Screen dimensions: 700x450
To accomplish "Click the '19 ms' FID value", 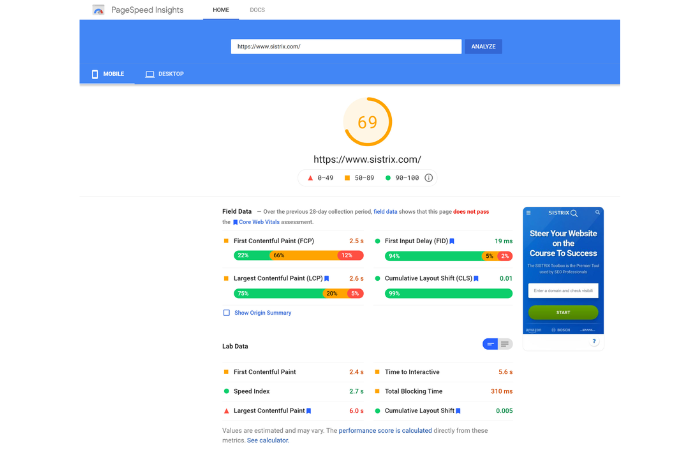I will tap(503, 241).
